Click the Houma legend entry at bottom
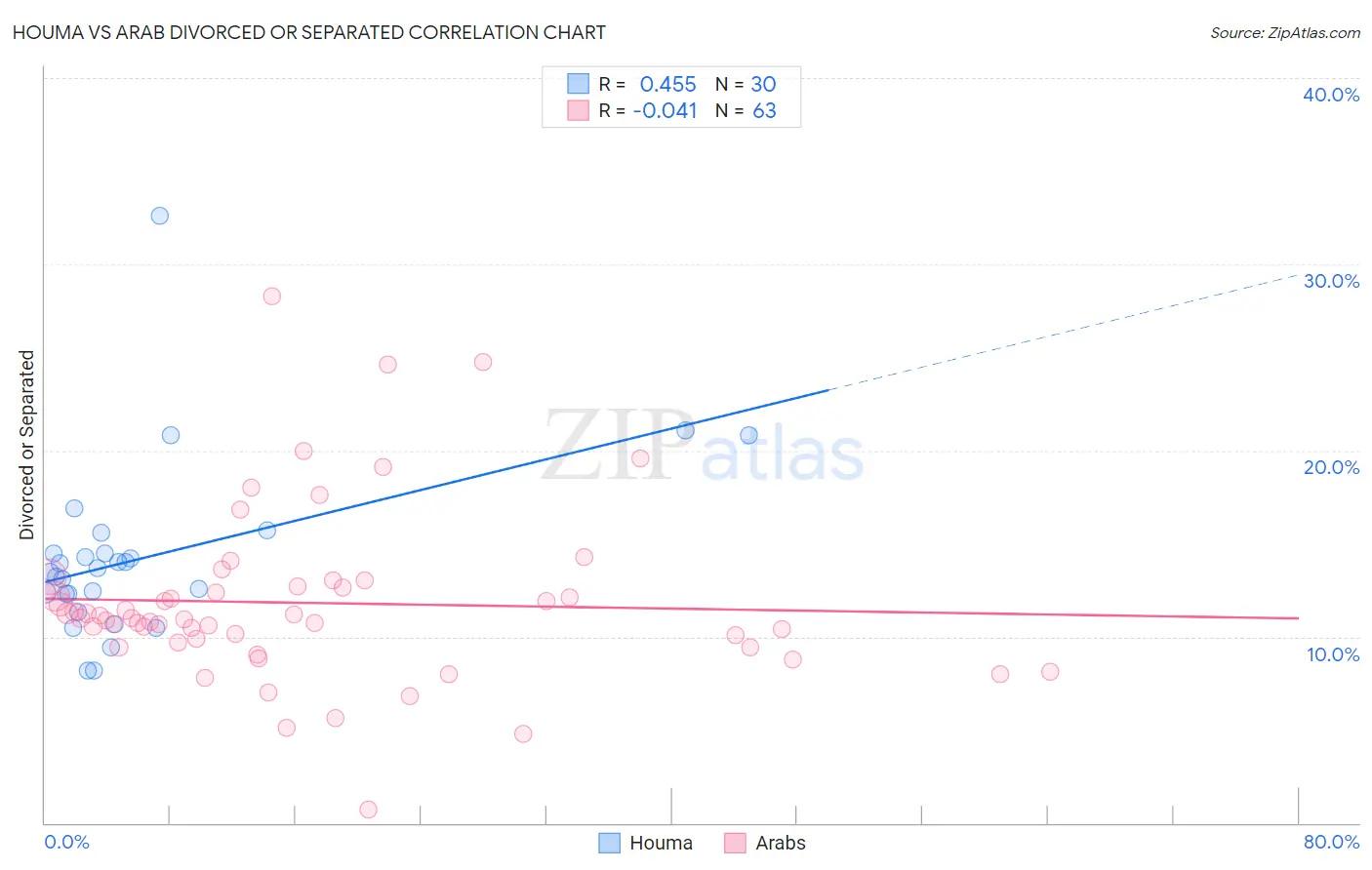 pos(645,843)
